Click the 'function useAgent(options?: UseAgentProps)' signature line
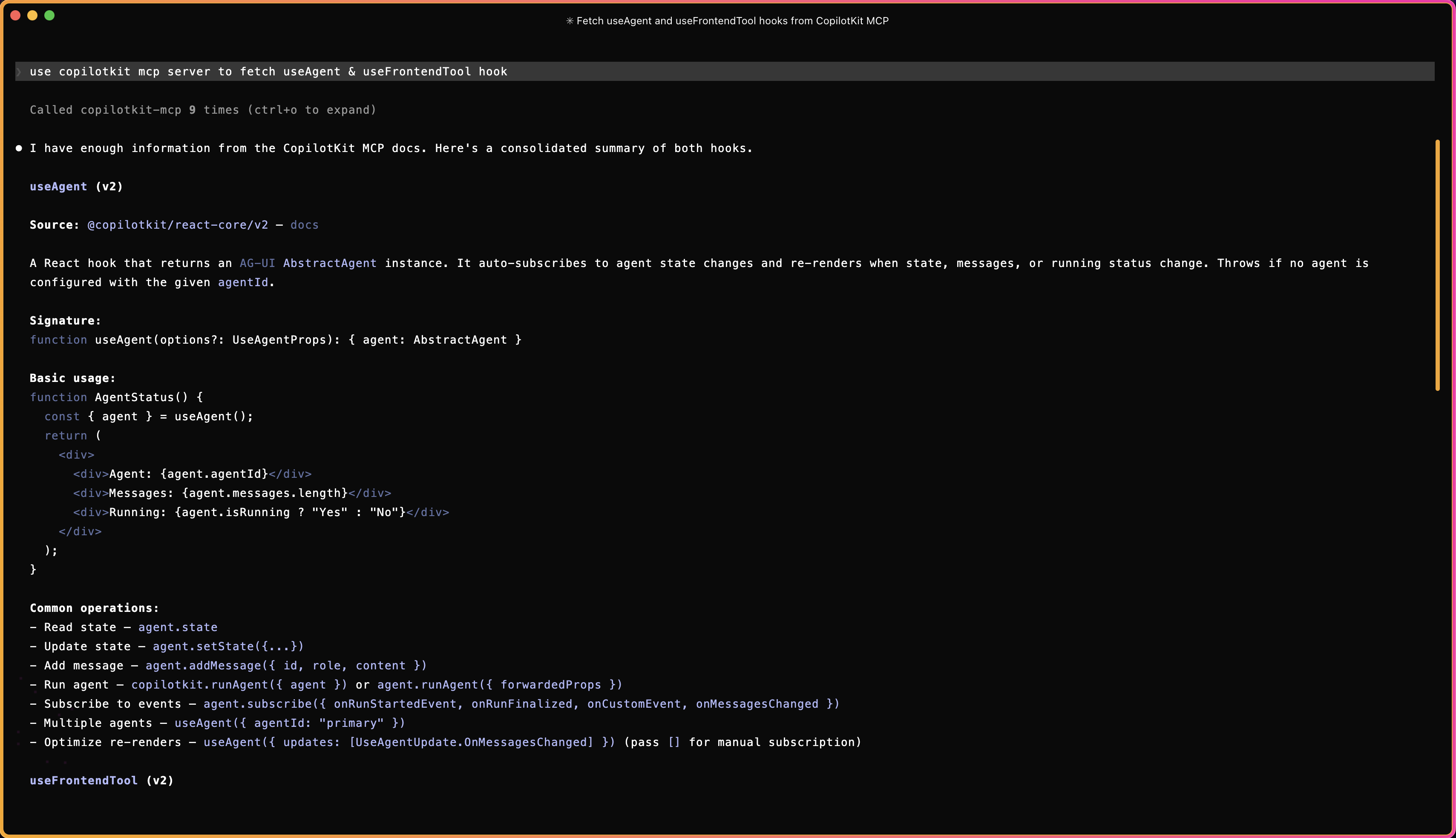 point(276,340)
